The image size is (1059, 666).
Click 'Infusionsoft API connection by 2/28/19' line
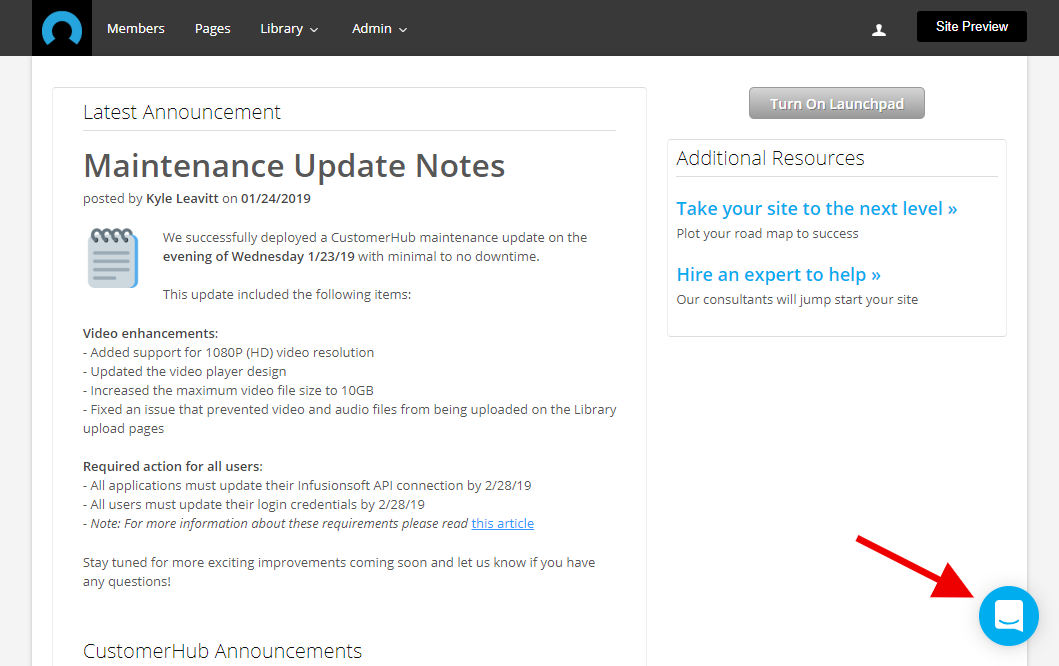(x=307, y=486)
